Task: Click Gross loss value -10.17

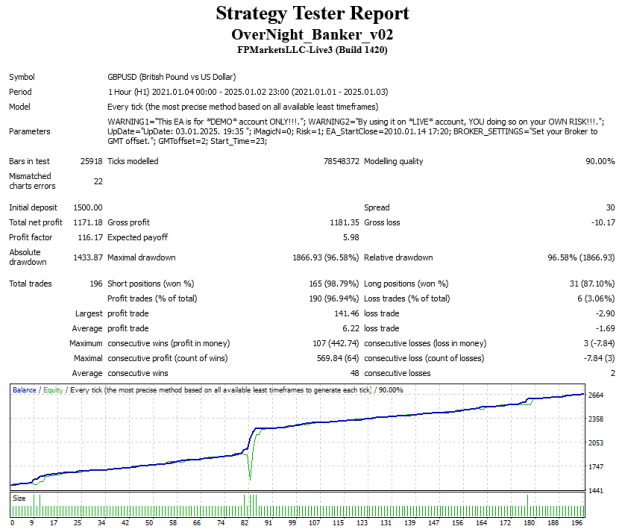Action: [603, 222]
